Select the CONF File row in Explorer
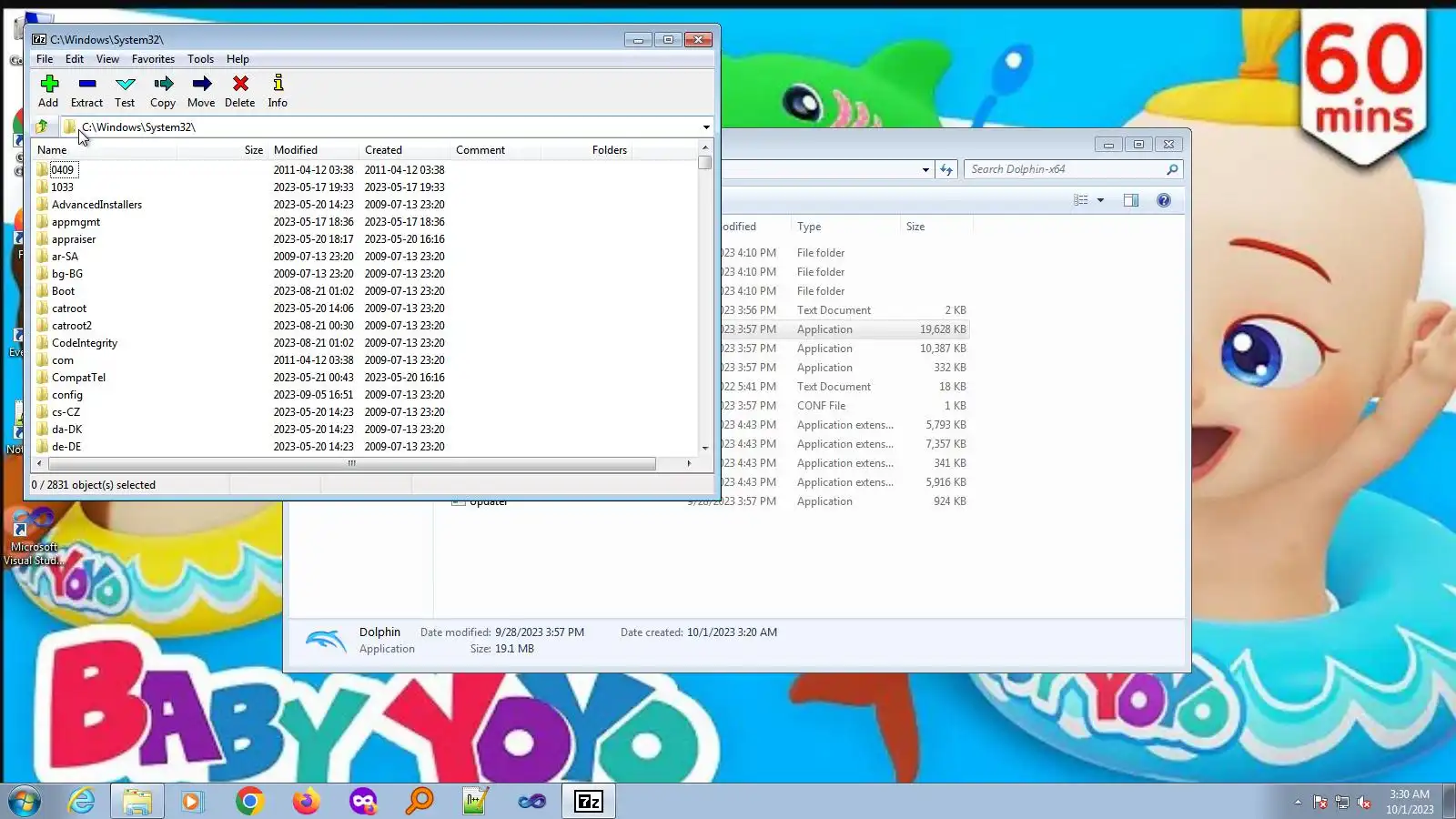The width and height of the screenshot is (1456, 819). tap(844, 406)
